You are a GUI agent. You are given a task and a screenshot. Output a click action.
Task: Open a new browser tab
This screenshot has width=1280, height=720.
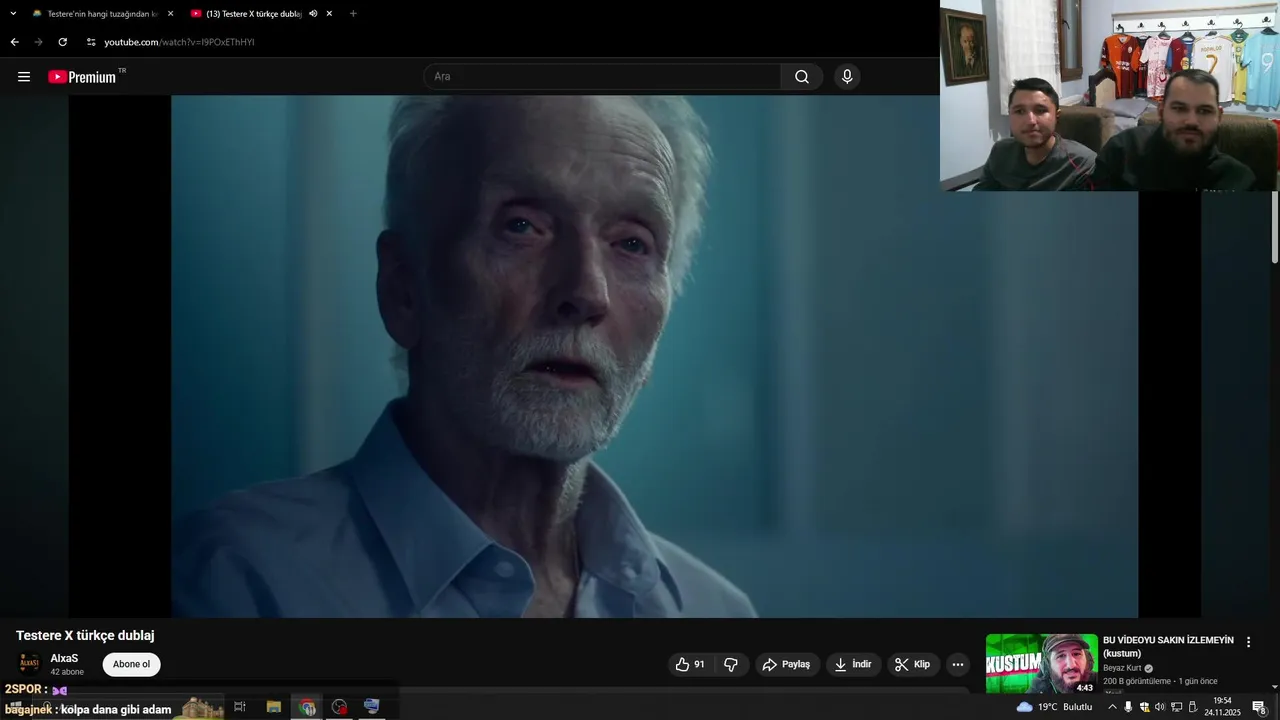coord(353,14)
